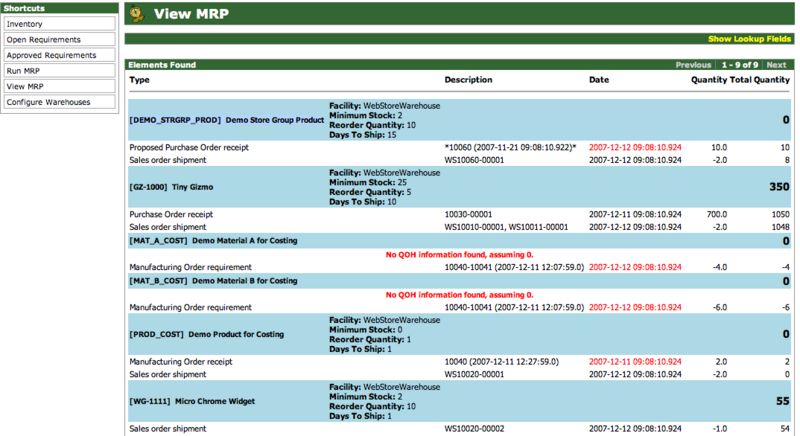The image size is (800, 436).
Task: Click Manufacturing Order receipt row
Action: tap(459, 362)
